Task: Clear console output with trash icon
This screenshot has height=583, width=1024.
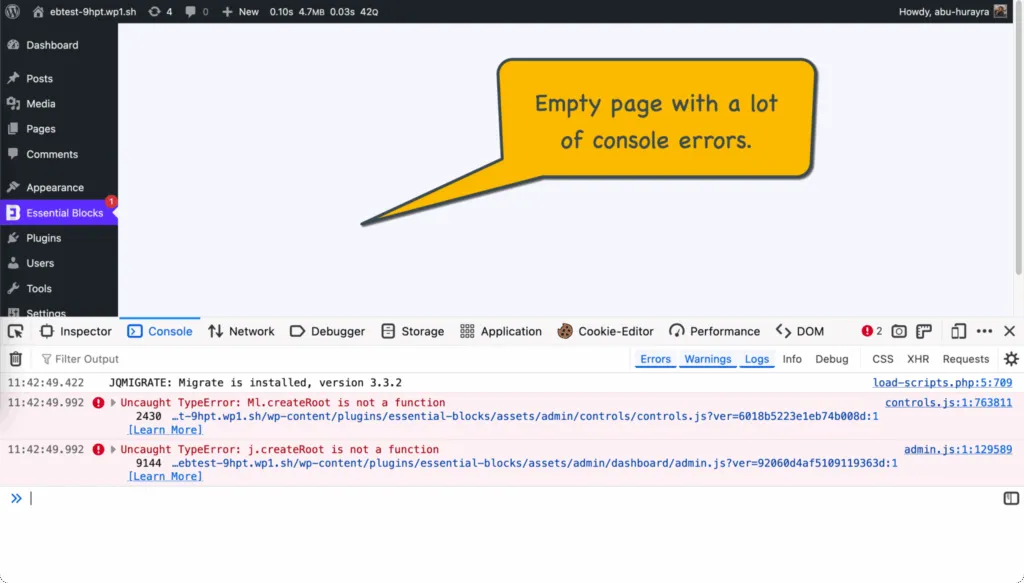Action: point(16,359)
